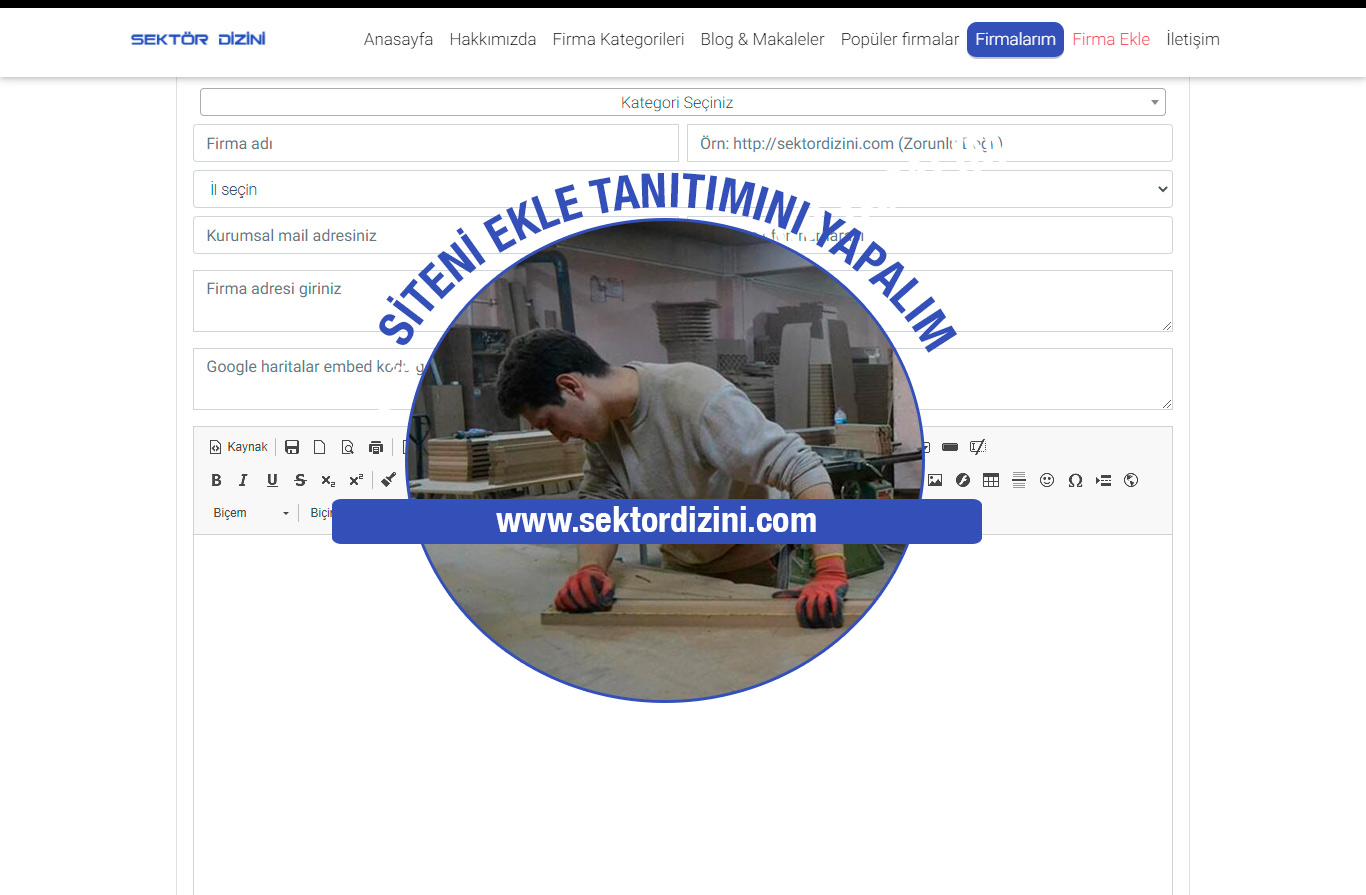This screenshot has height=895, width=1366.
Task: Apply Superscript formatting
Action: coord(356,480)
